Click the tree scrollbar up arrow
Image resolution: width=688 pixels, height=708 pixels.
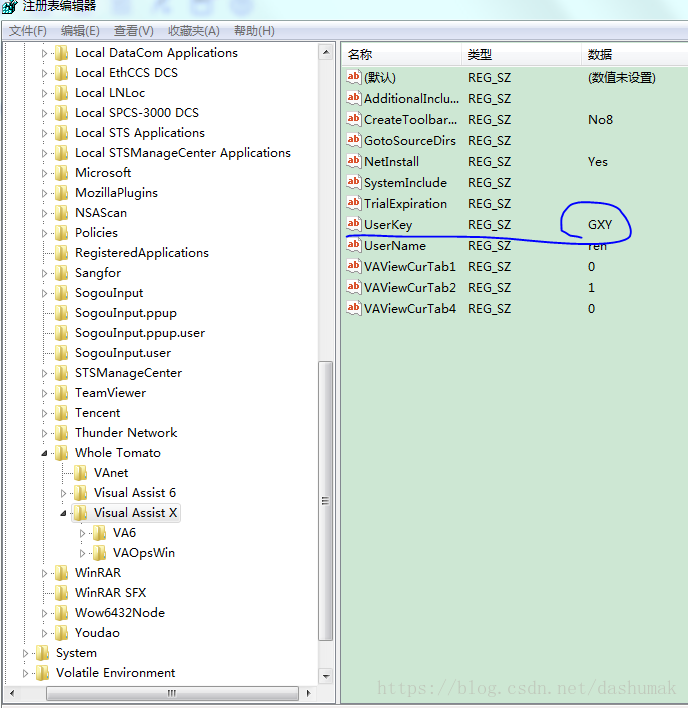point(326,52)
